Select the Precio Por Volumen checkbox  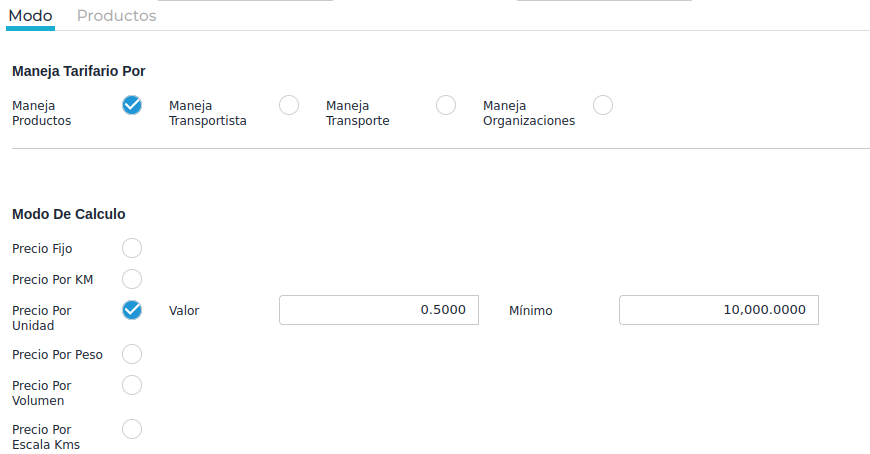tap(132, 385)
